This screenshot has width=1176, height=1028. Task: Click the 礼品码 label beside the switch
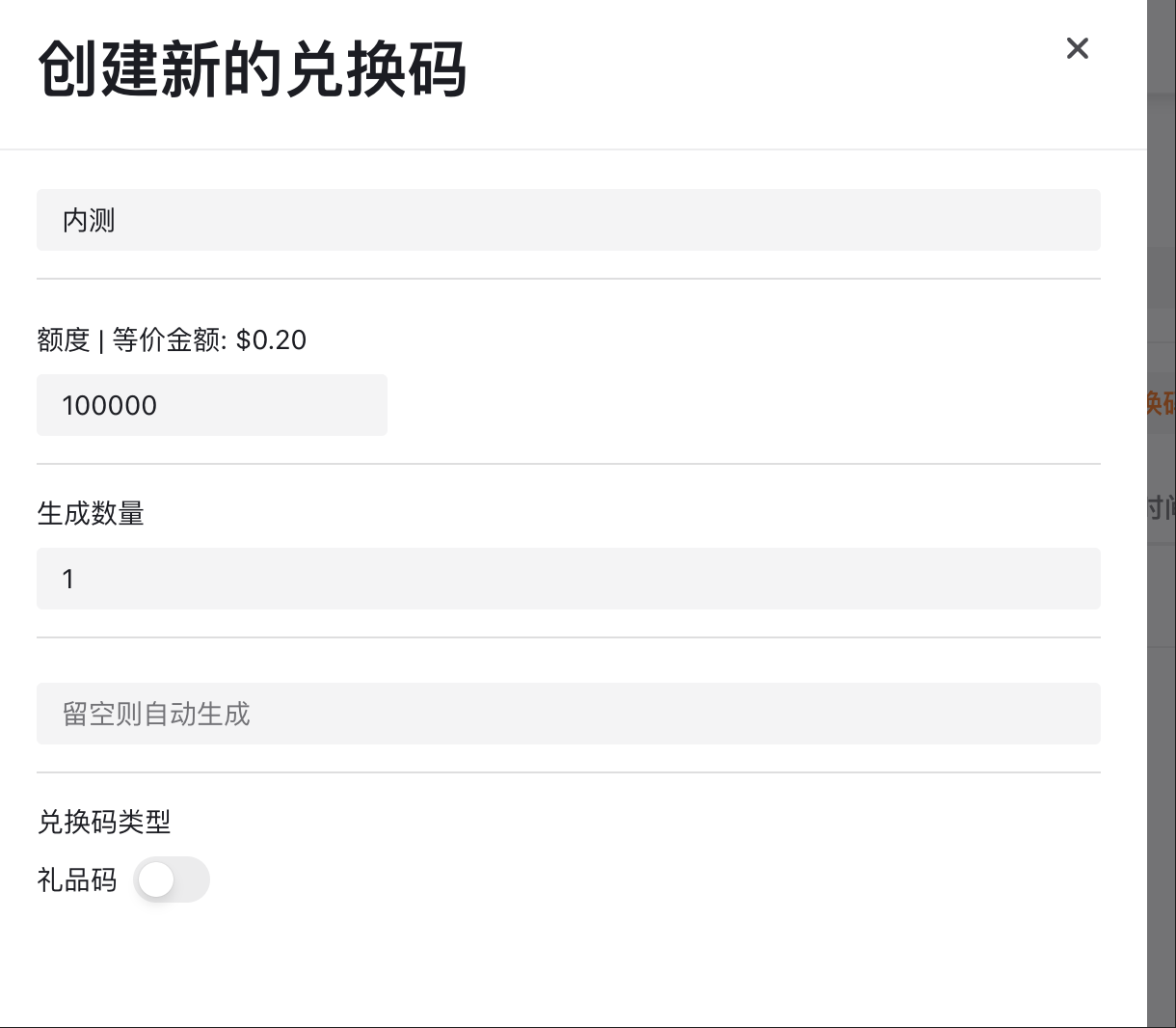[77, 879]
